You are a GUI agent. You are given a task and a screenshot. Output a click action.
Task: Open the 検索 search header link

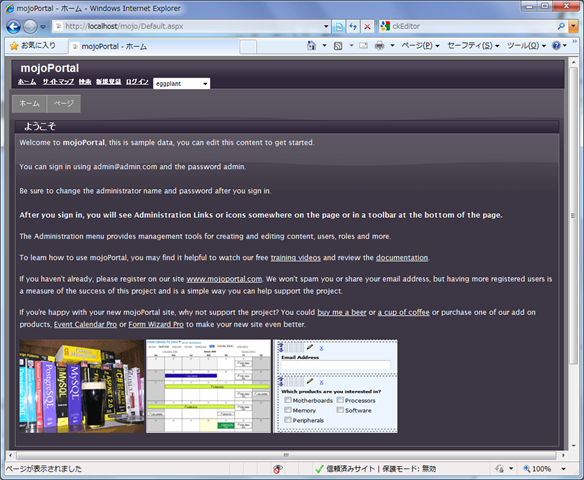(x=85, y=82)
